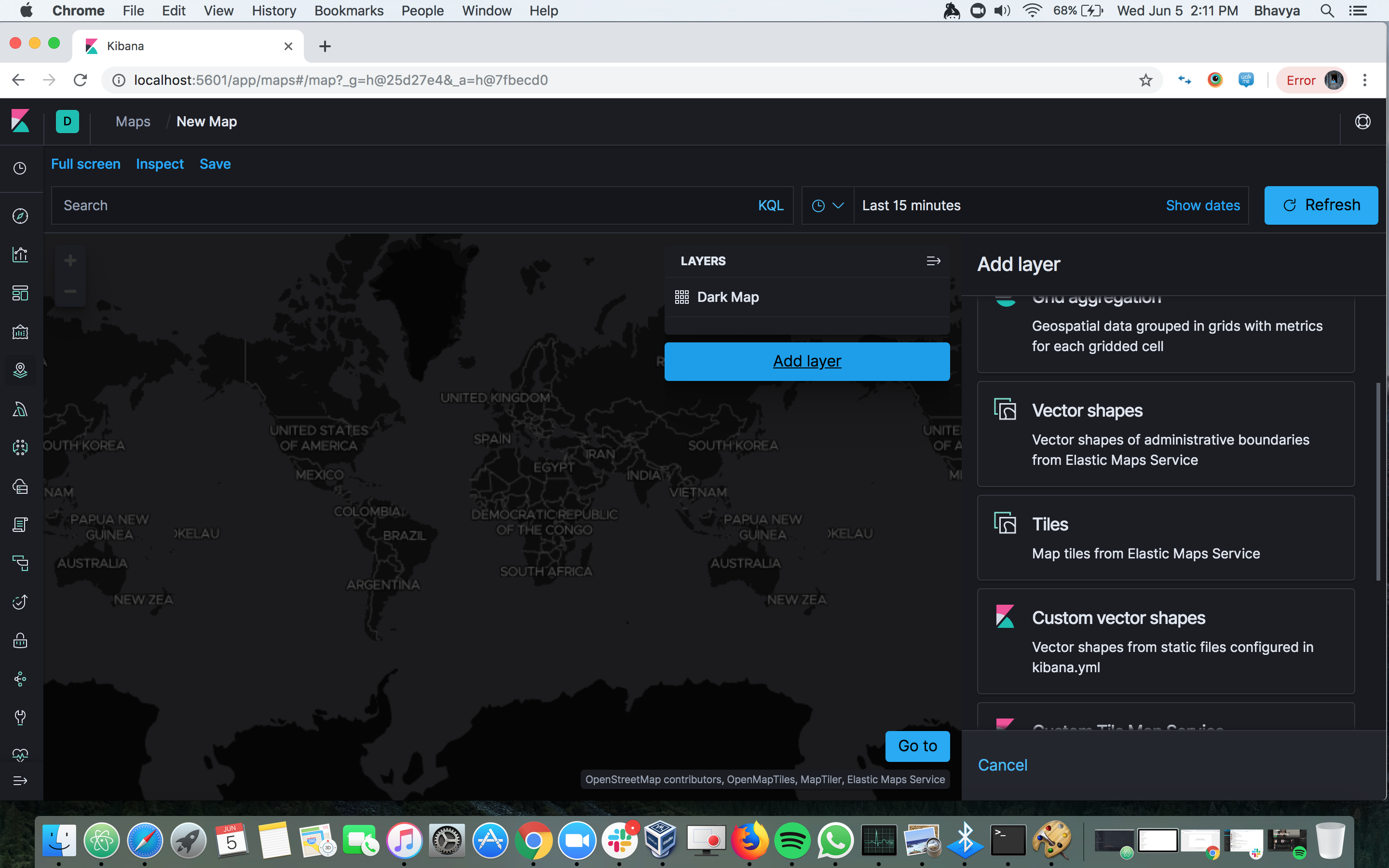Select the Visualize chart icon

tap(20, 254)
